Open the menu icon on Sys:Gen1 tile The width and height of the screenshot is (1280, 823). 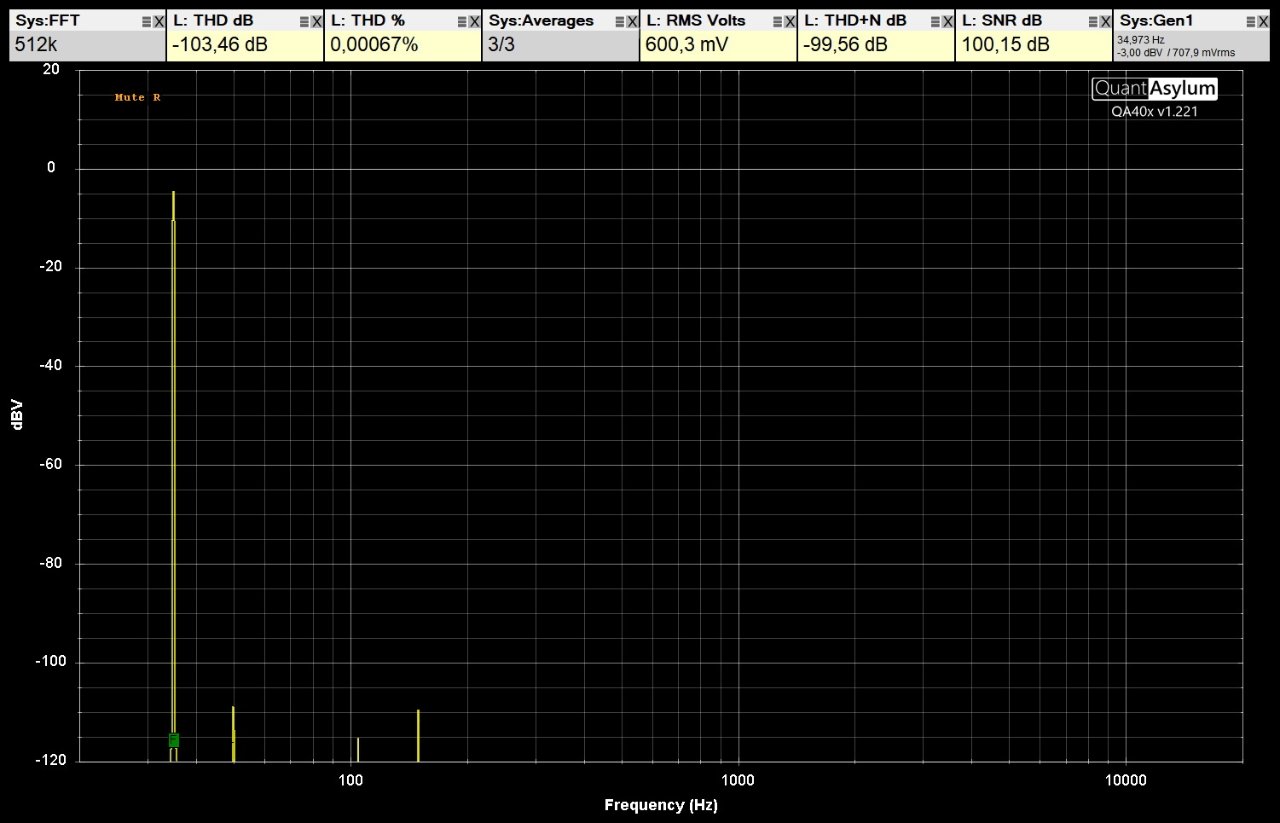pos(1252,21)
